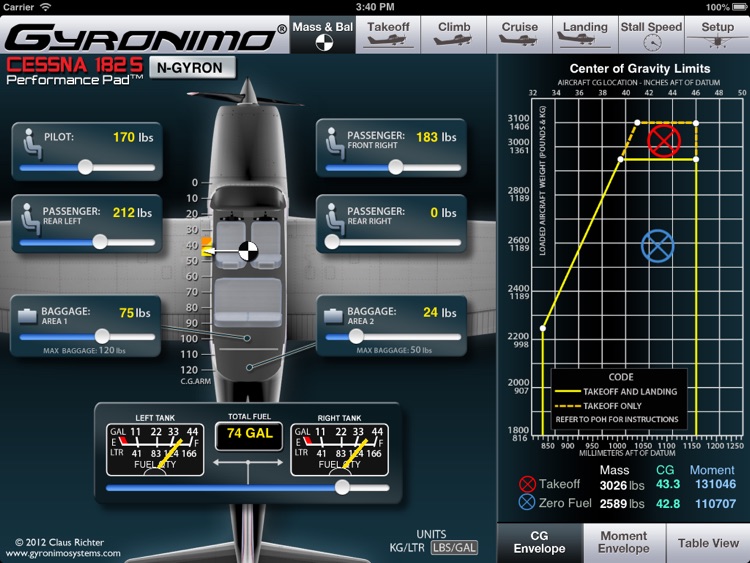This screenshot has width=750, height=563.
Task: Click the Baggage Area 2 slider handle
Action: coord(355,337)
